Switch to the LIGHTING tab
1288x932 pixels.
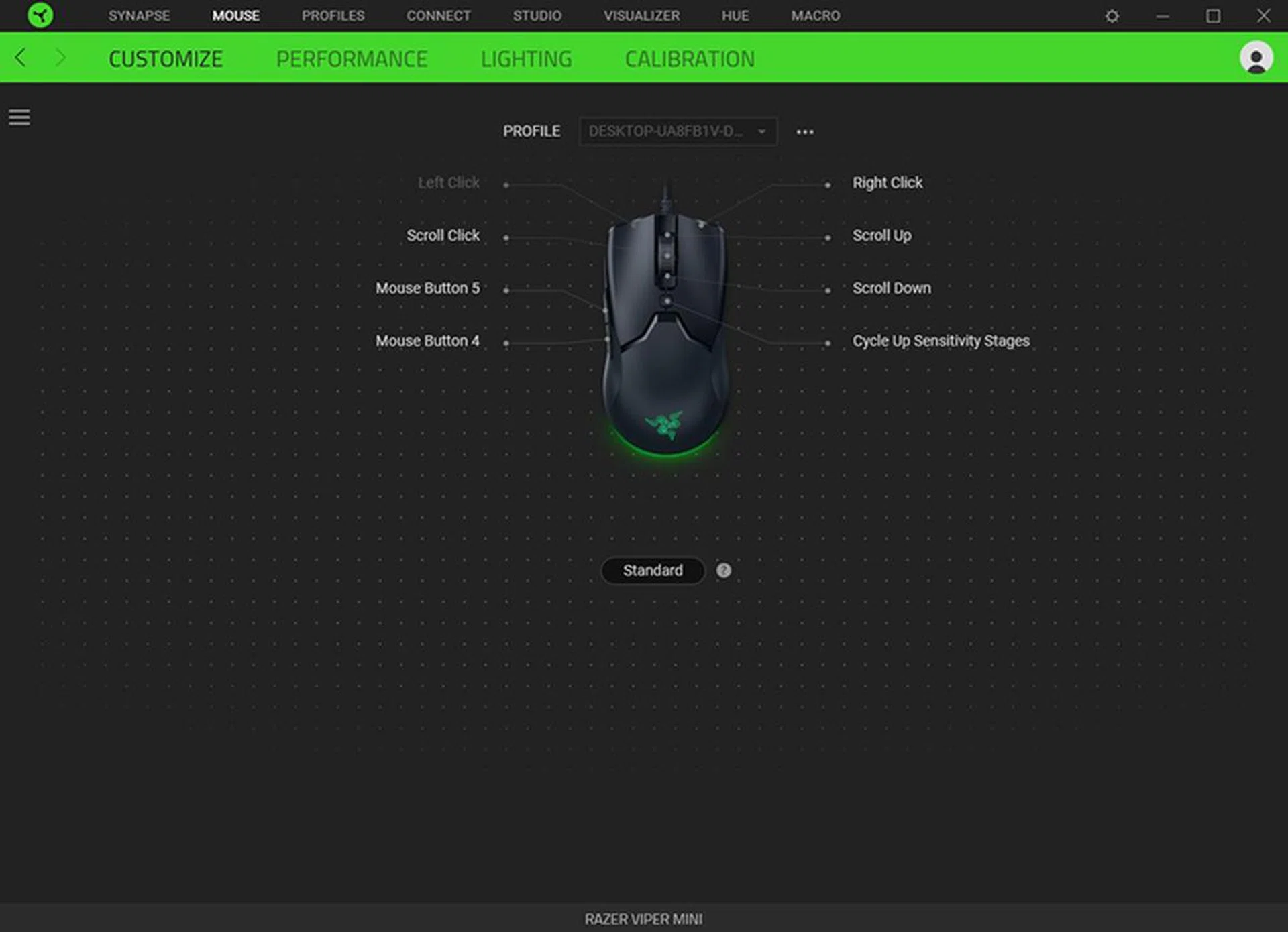pos(527,58)
